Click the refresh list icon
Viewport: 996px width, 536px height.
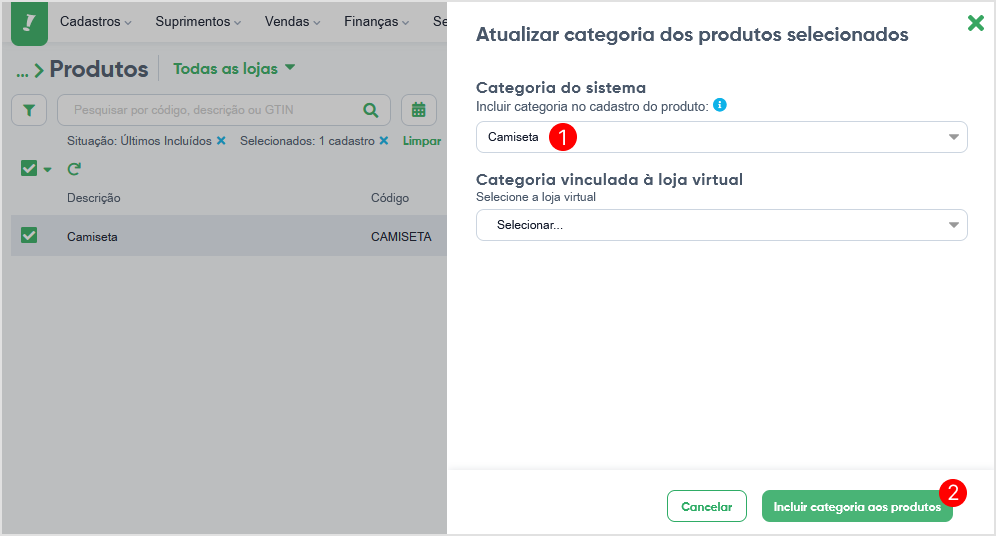(74, 169)
